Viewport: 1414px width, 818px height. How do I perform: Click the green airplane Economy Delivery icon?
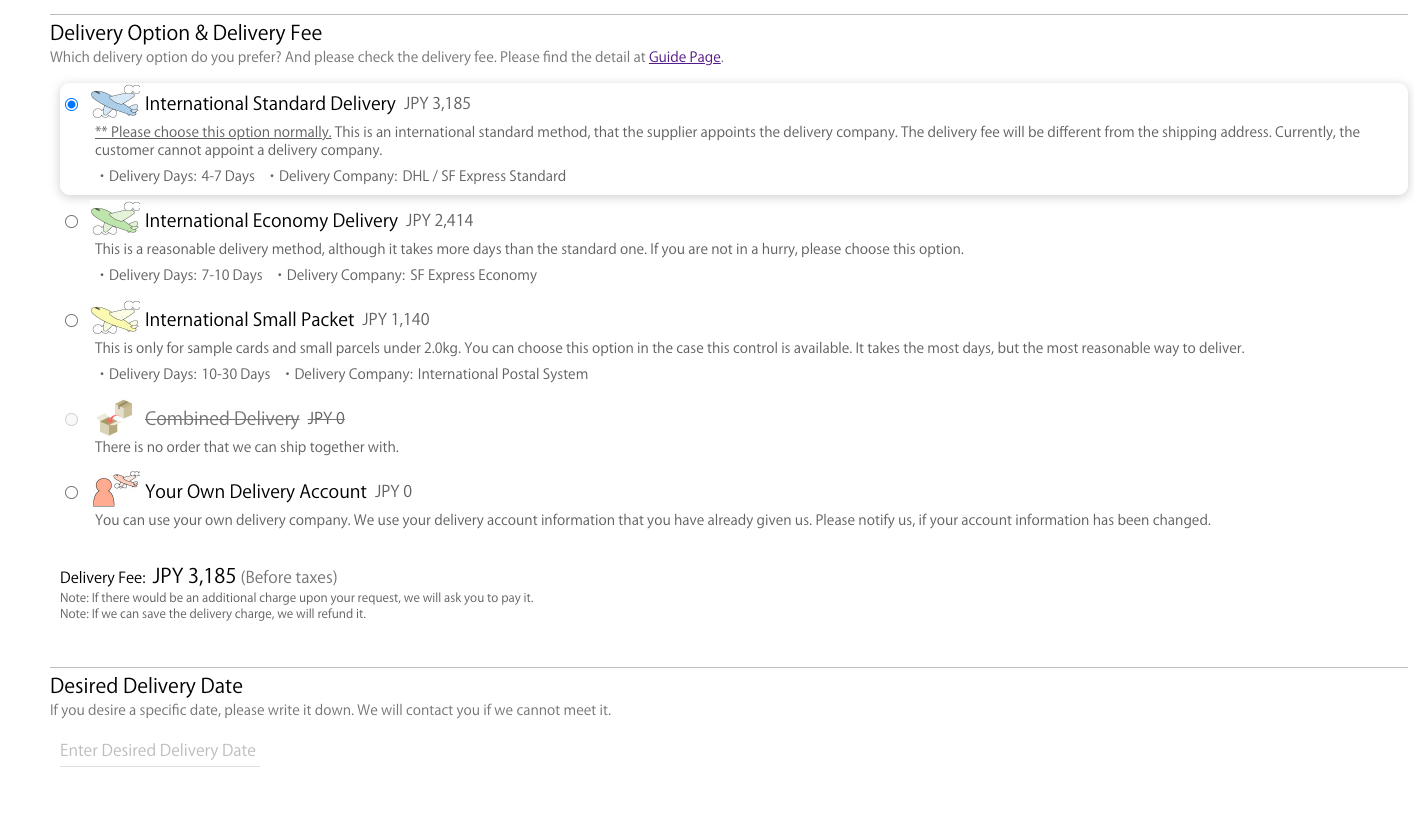pos(115,219)
